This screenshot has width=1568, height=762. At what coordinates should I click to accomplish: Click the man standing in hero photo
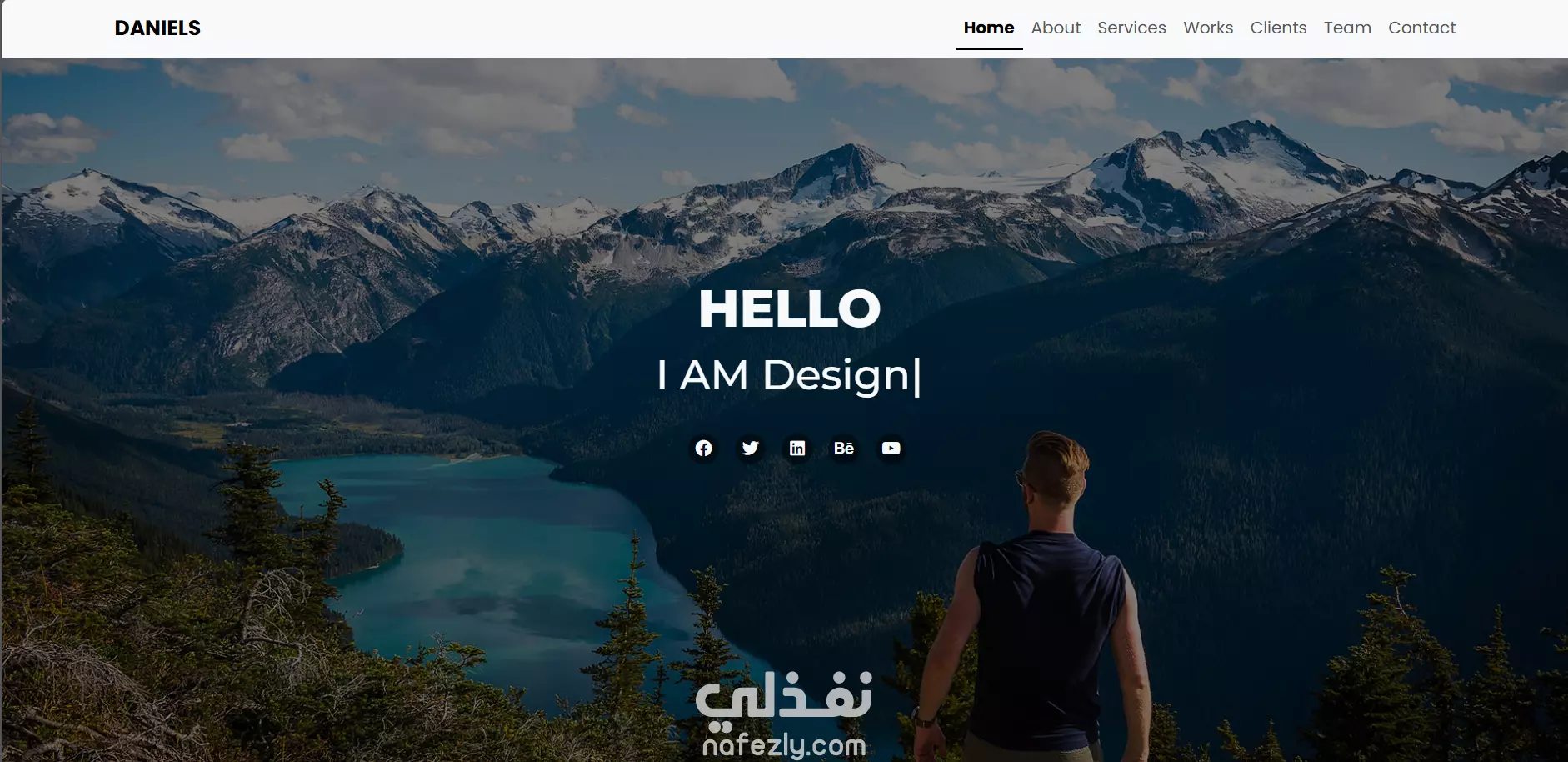click(x=1037, y=600)
